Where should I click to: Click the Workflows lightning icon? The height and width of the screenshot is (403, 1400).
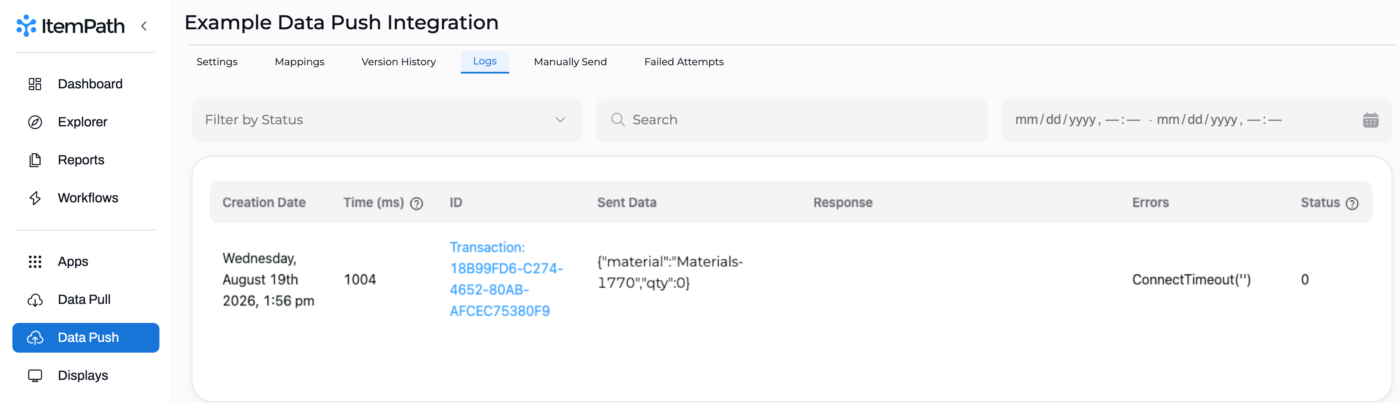35,198
